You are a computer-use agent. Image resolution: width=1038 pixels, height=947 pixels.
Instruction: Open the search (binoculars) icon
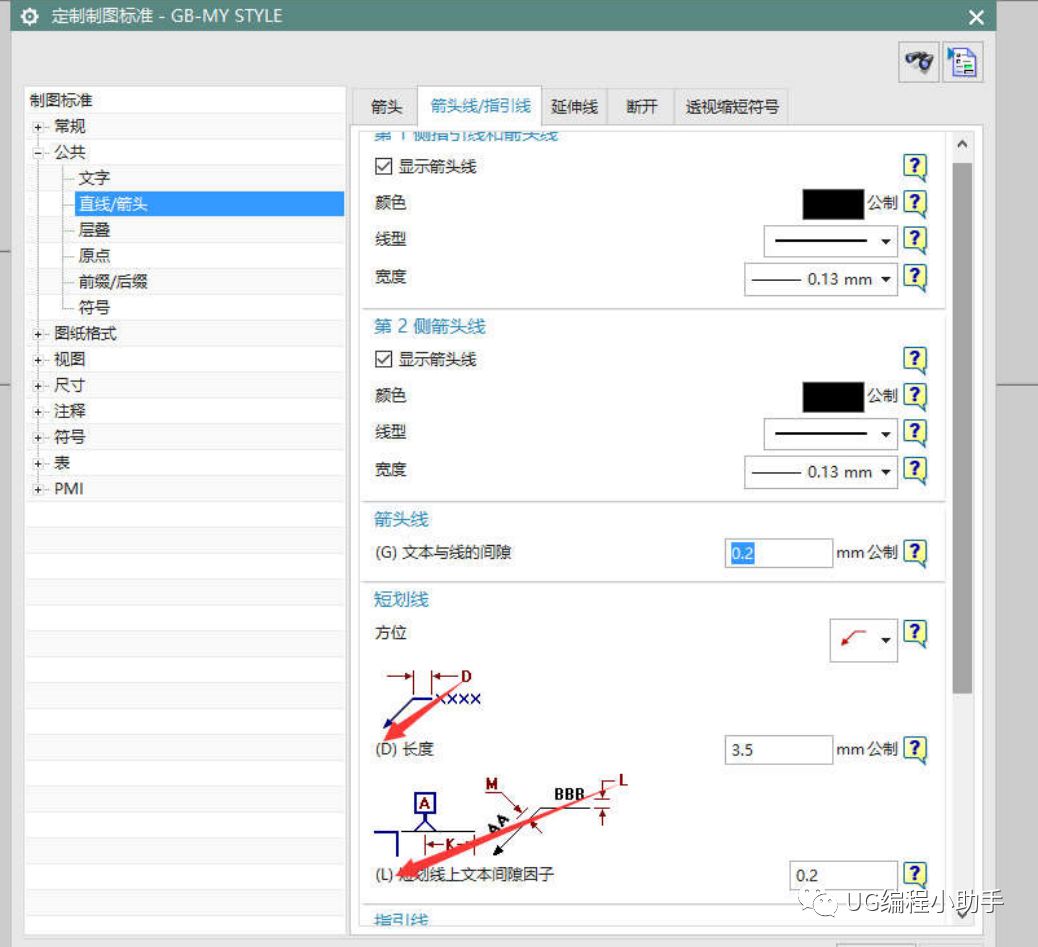click(918, 62)
